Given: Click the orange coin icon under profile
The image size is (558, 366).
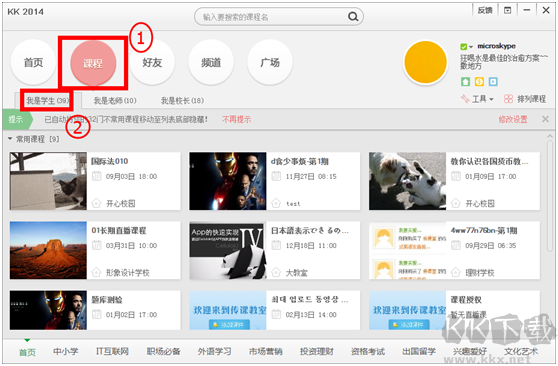Looking at the screenshot, I should pyautogui.click(x=479, y=82).
